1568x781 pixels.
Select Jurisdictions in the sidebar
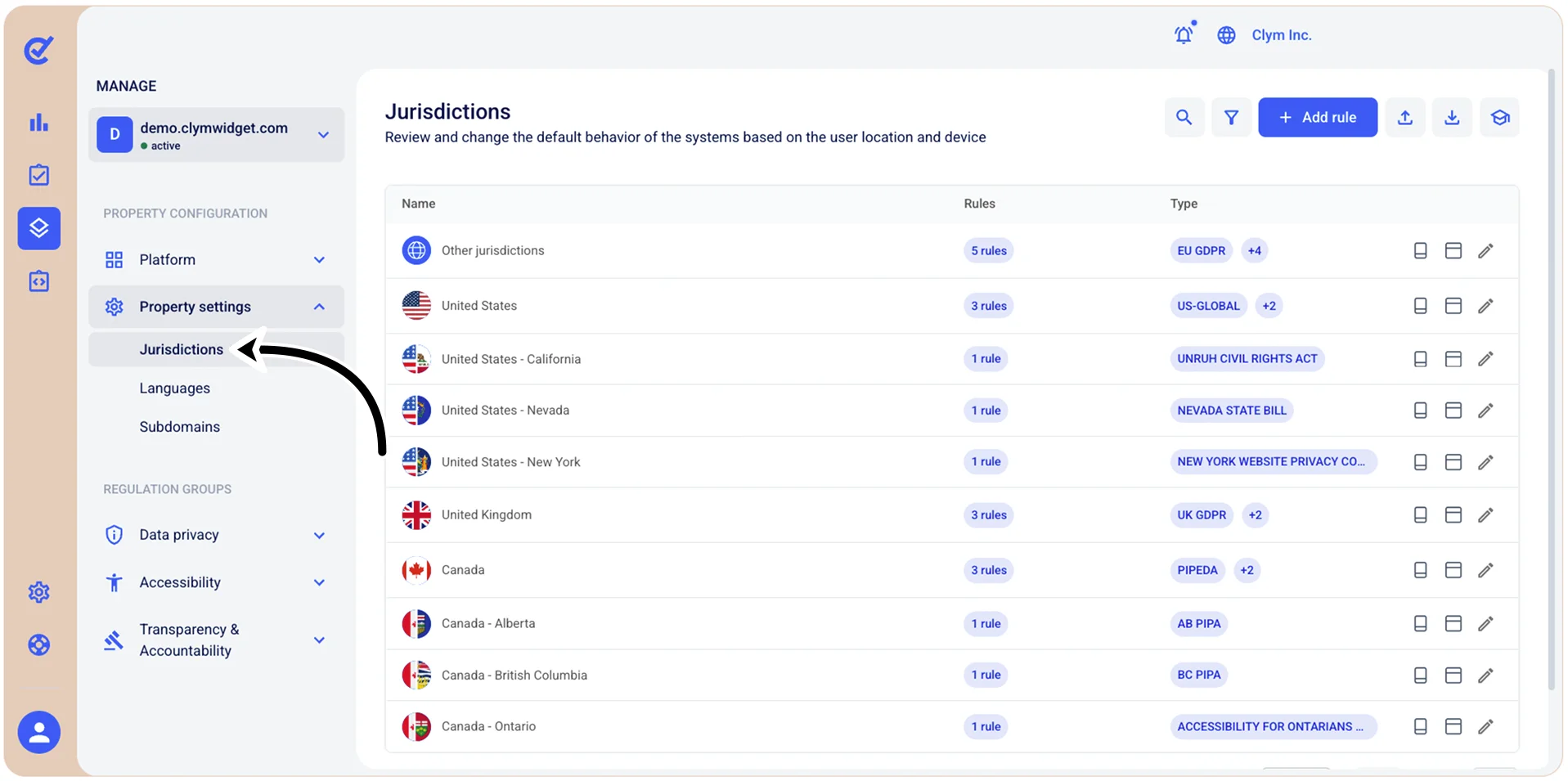coord(181,349)
